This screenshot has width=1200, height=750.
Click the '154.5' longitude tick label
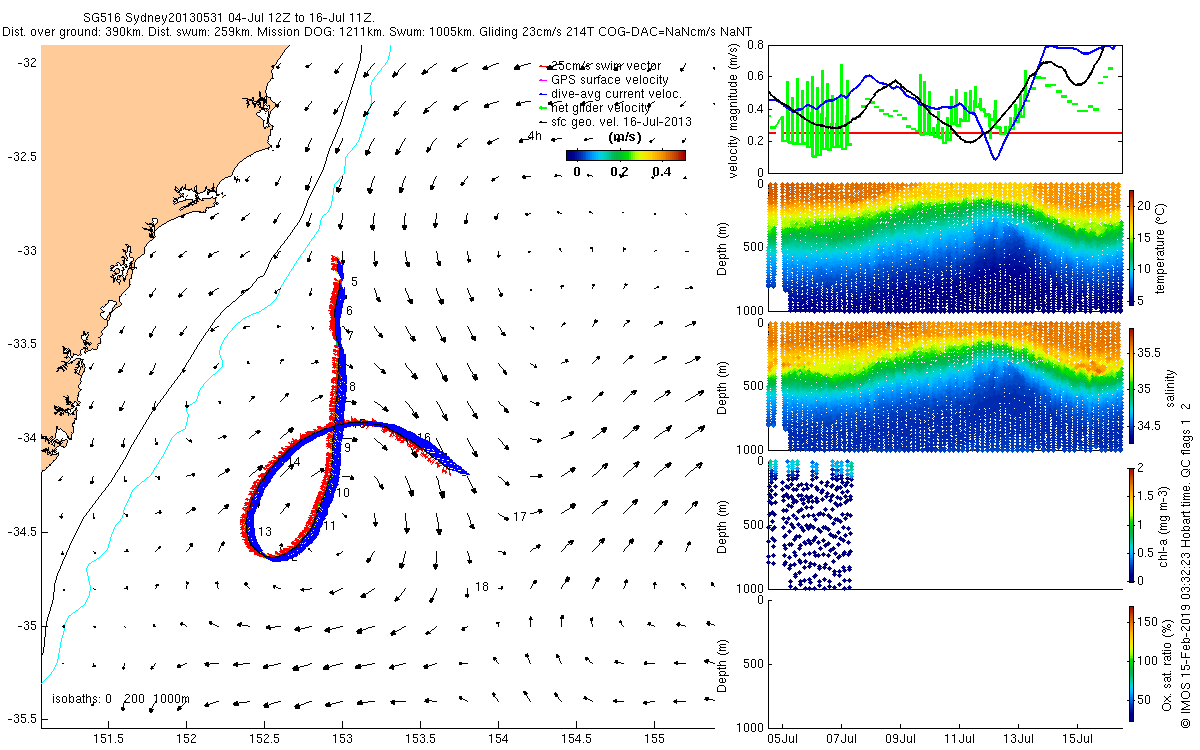click(576, 738)
